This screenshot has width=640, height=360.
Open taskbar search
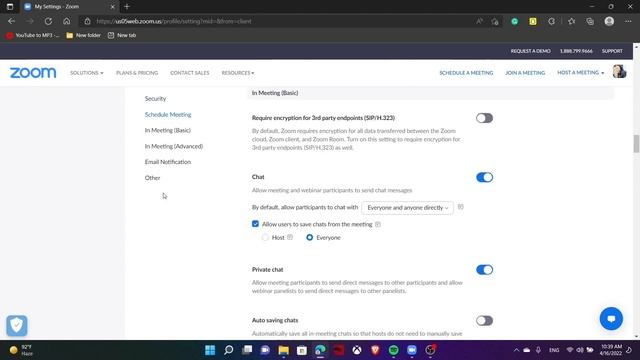229,350
